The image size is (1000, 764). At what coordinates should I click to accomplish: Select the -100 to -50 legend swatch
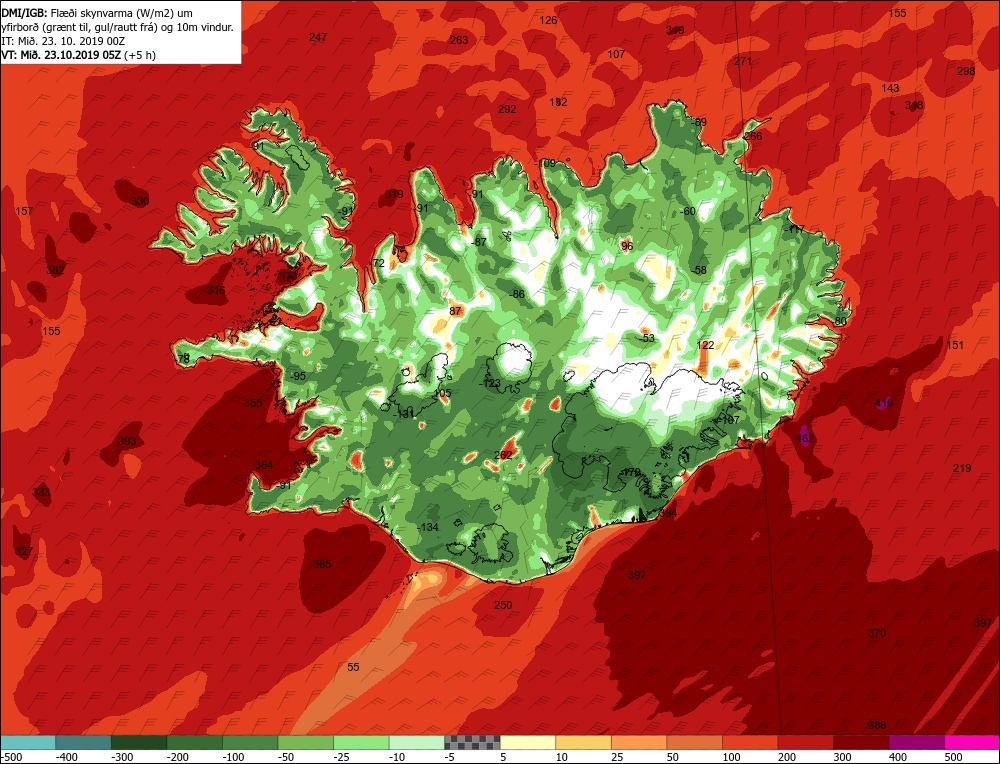click(x=250, y=742)
